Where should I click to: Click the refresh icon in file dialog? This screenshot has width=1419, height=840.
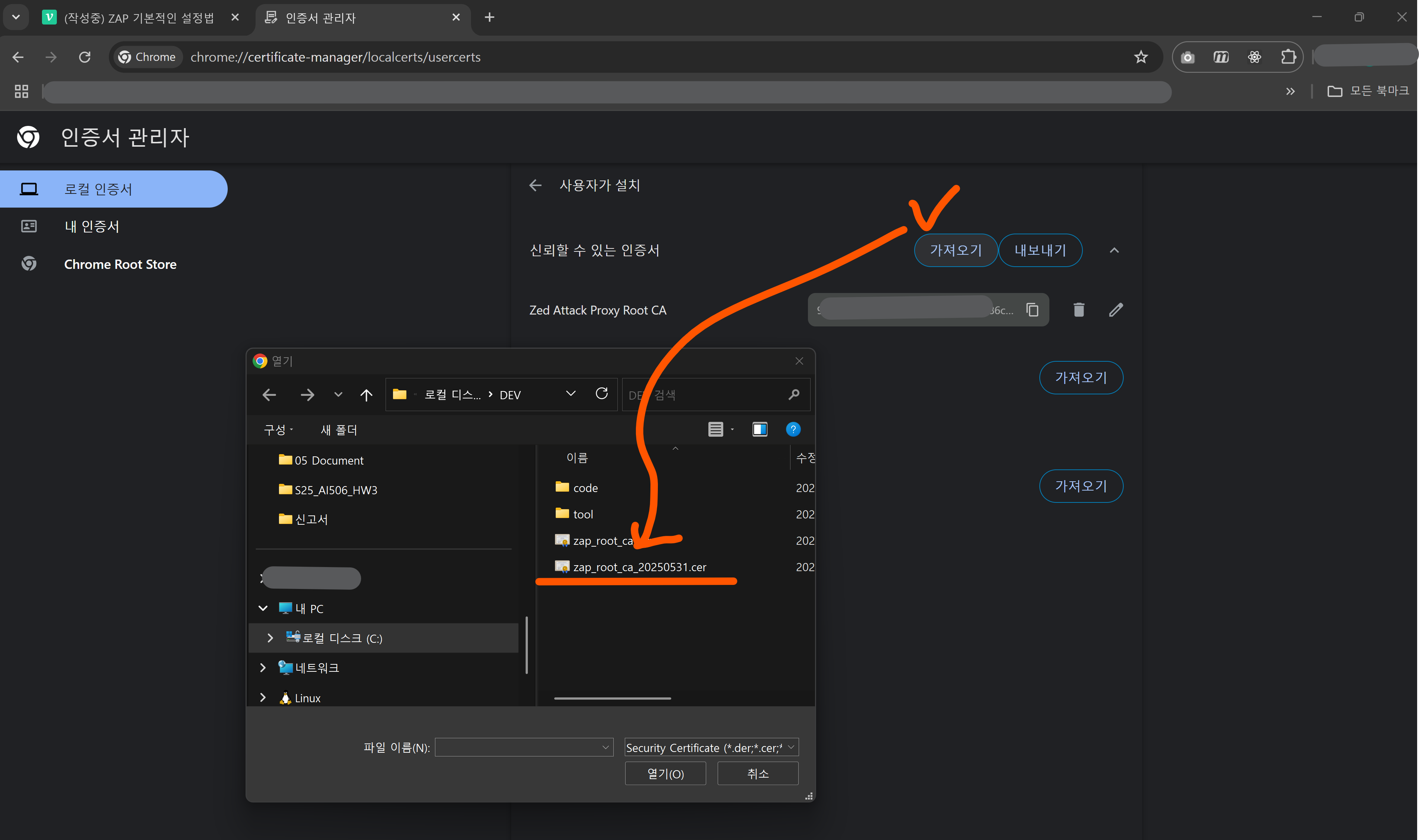601,393
